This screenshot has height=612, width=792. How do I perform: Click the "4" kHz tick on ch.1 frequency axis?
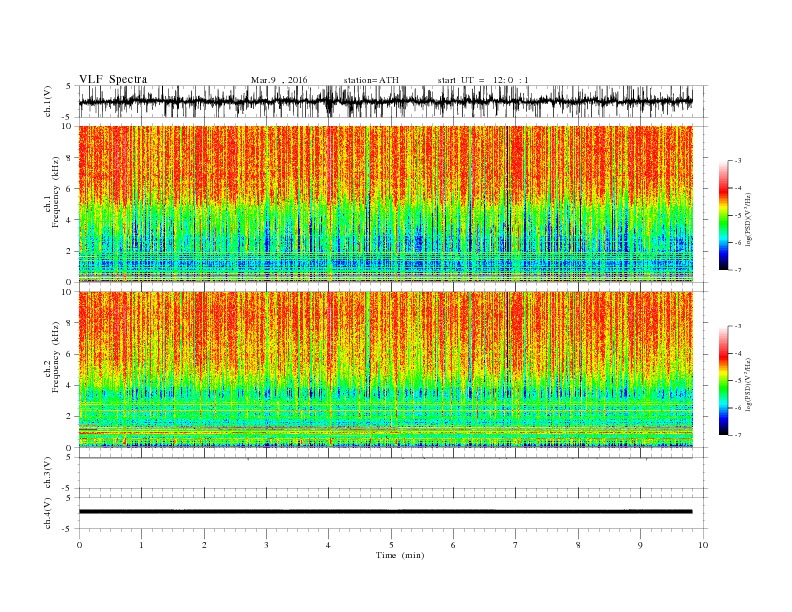coord(69,220)
